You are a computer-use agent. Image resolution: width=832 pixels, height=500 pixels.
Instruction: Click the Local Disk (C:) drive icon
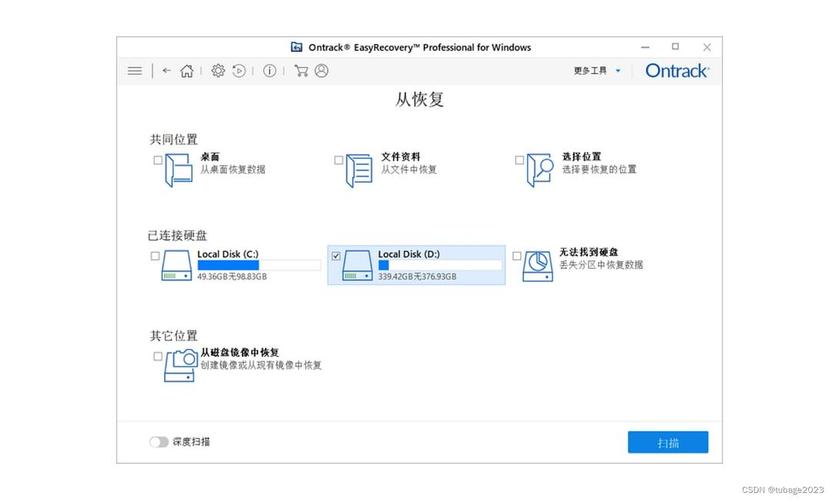click(177, 265)
